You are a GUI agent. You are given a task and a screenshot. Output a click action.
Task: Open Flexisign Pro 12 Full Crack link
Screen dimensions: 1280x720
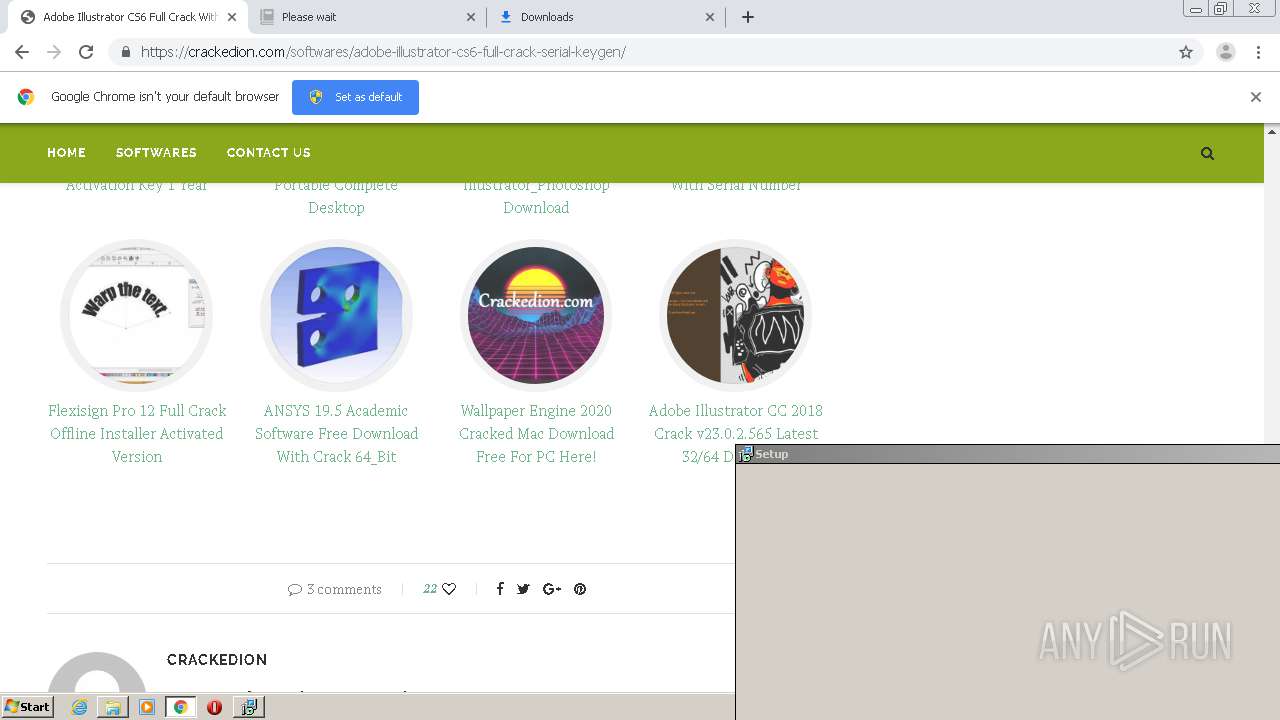coord(137,433)
